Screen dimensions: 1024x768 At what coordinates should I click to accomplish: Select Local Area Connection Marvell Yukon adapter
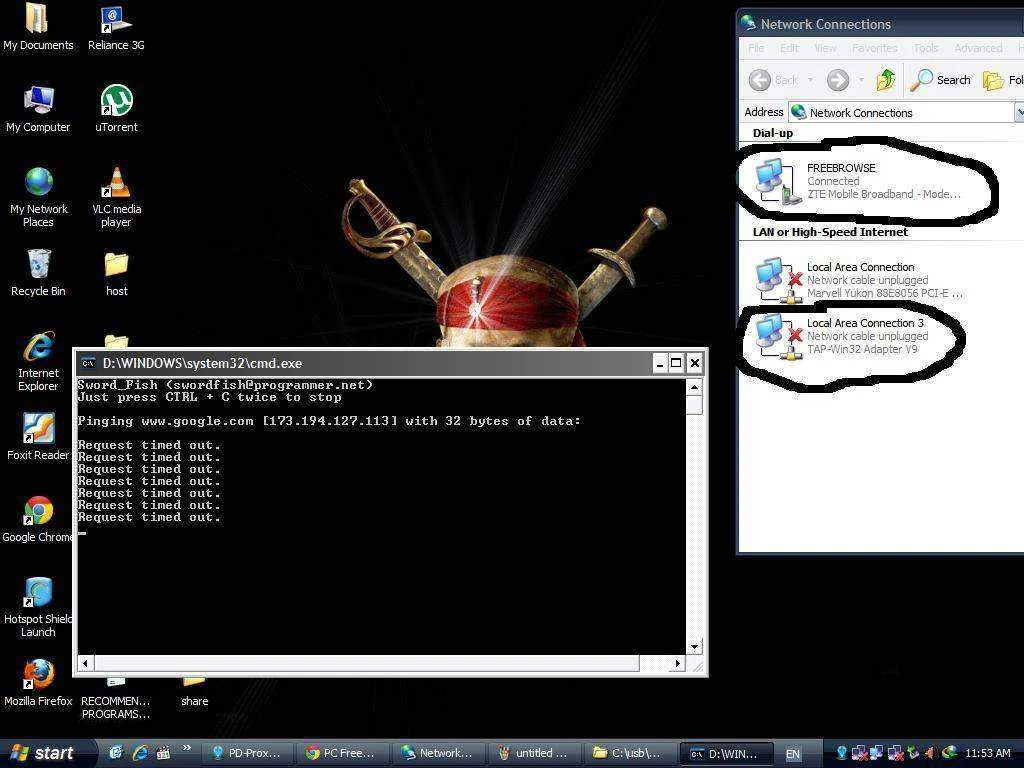(858, 280)
